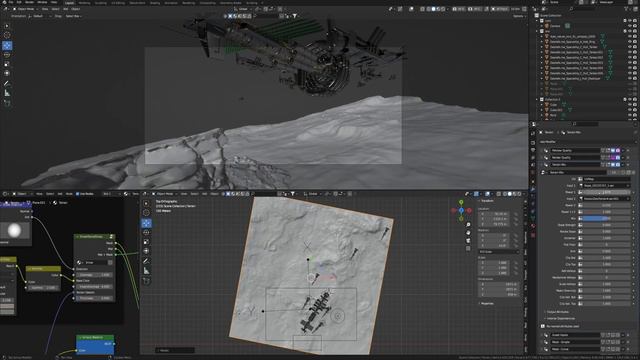Viewport: 640px width, 360px height.
Task: Open Object Mode dropdown in top viewport
Action: 24,9
